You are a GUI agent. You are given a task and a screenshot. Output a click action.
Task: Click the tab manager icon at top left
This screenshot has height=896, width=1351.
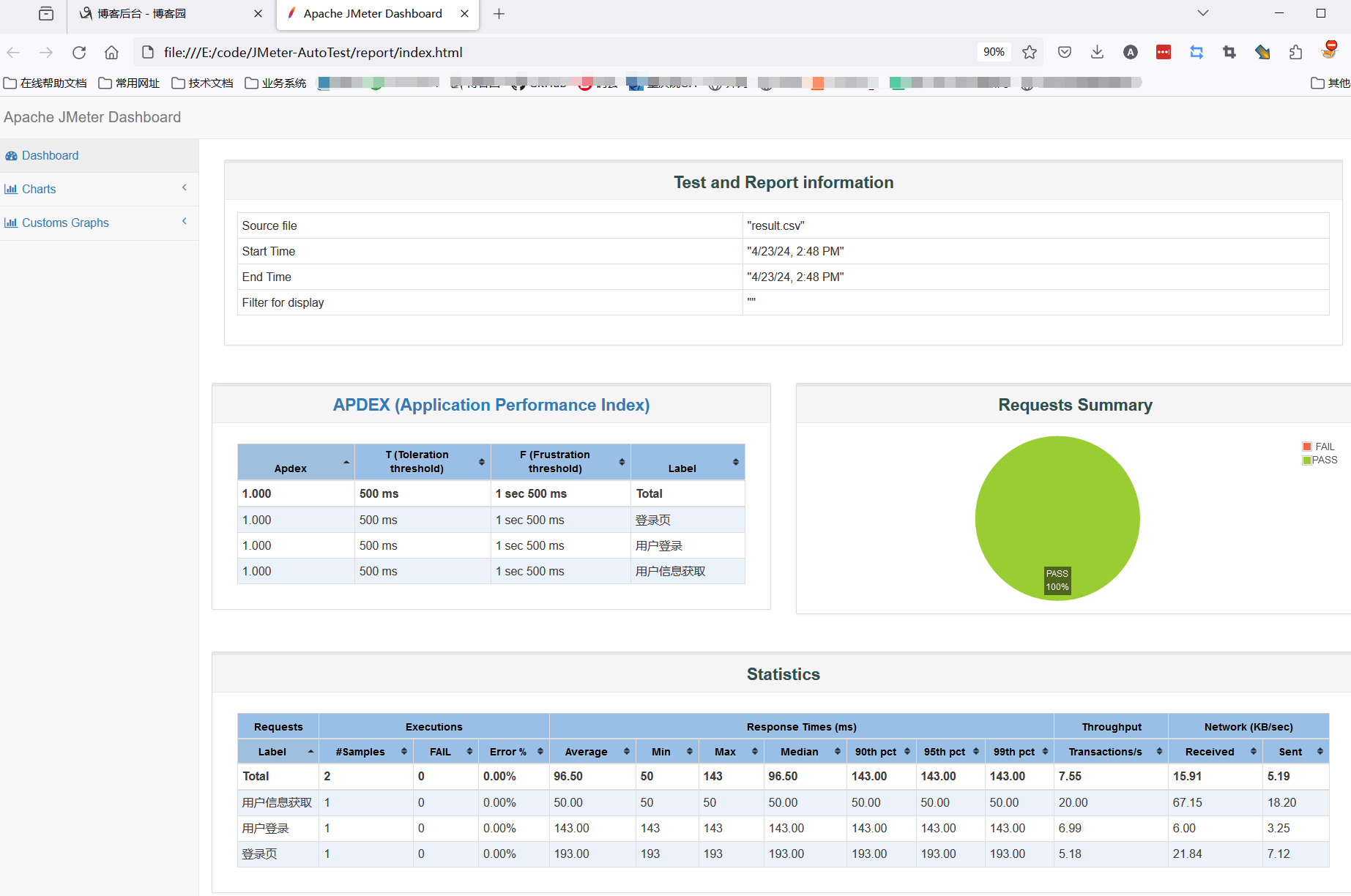pyautogui.click(x=46, y=14)
